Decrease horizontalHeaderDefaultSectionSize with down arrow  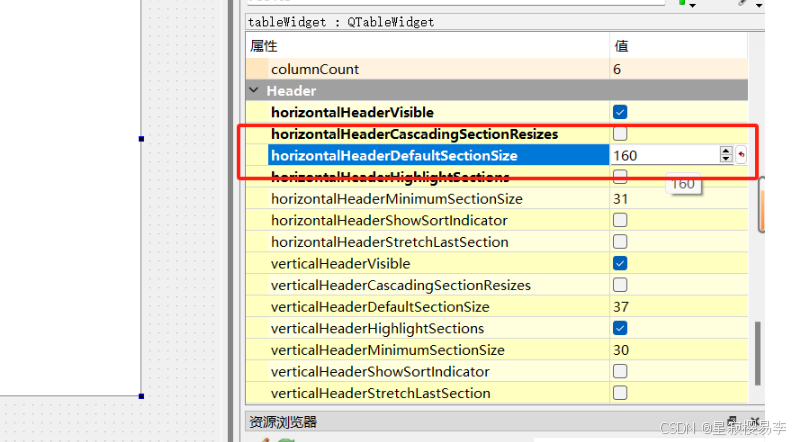pyautogui.click(x=726, y=159)
